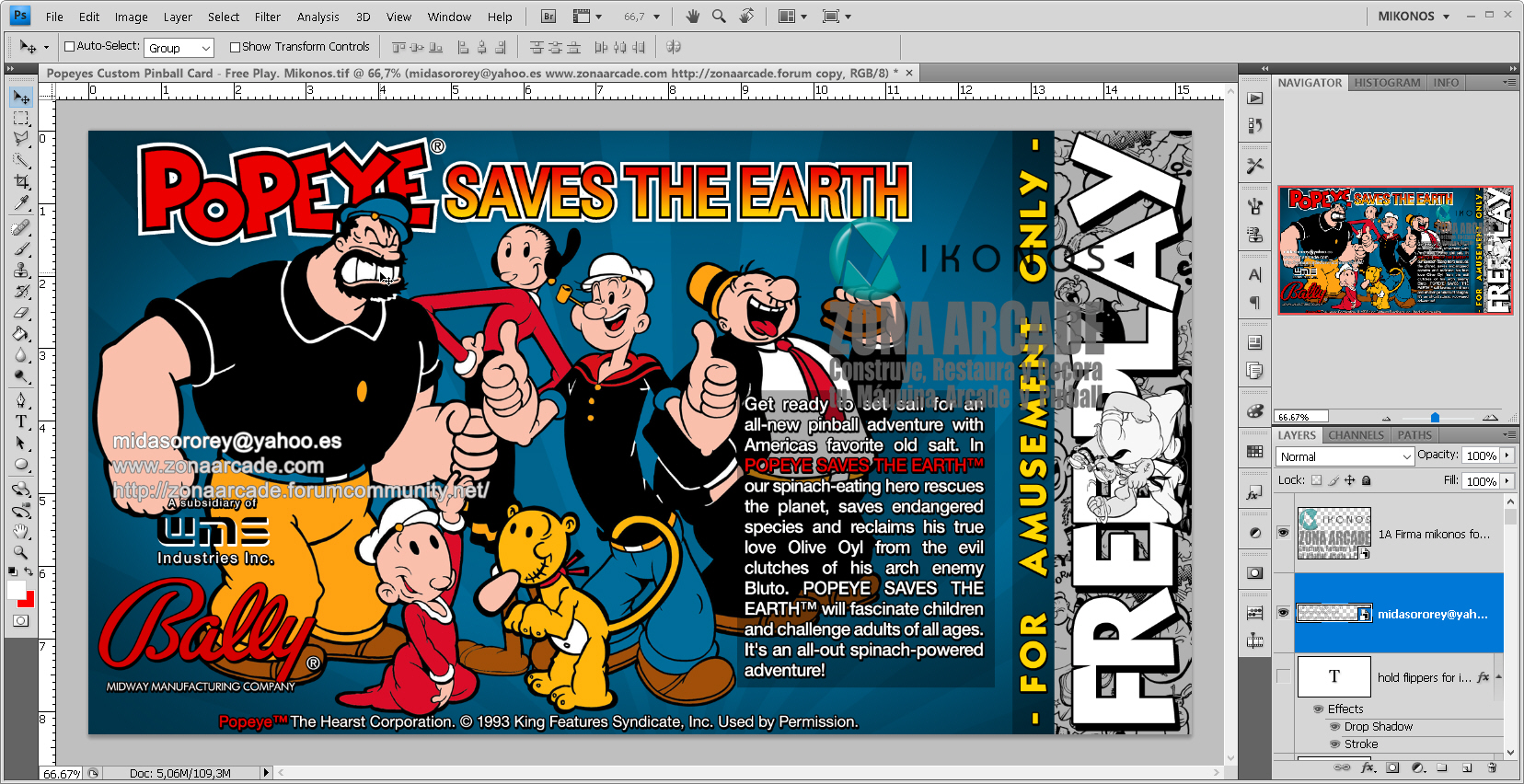Select the Clone Stamp tool
The height and width of the screenshot is (784, 1524).
click(21, 271)
